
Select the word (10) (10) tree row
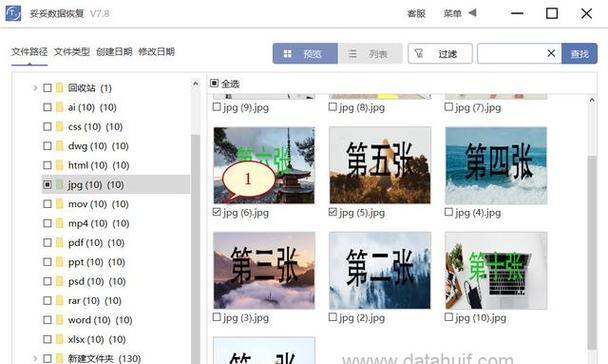tap(116, 320)
